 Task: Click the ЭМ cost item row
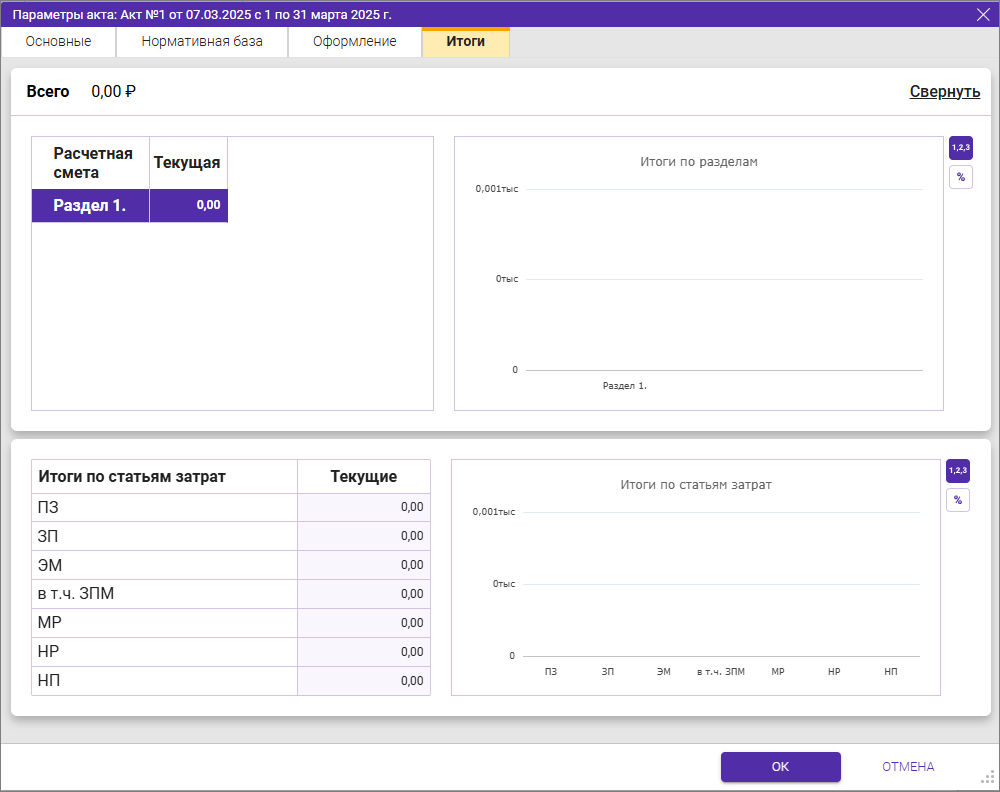point(164,565)
